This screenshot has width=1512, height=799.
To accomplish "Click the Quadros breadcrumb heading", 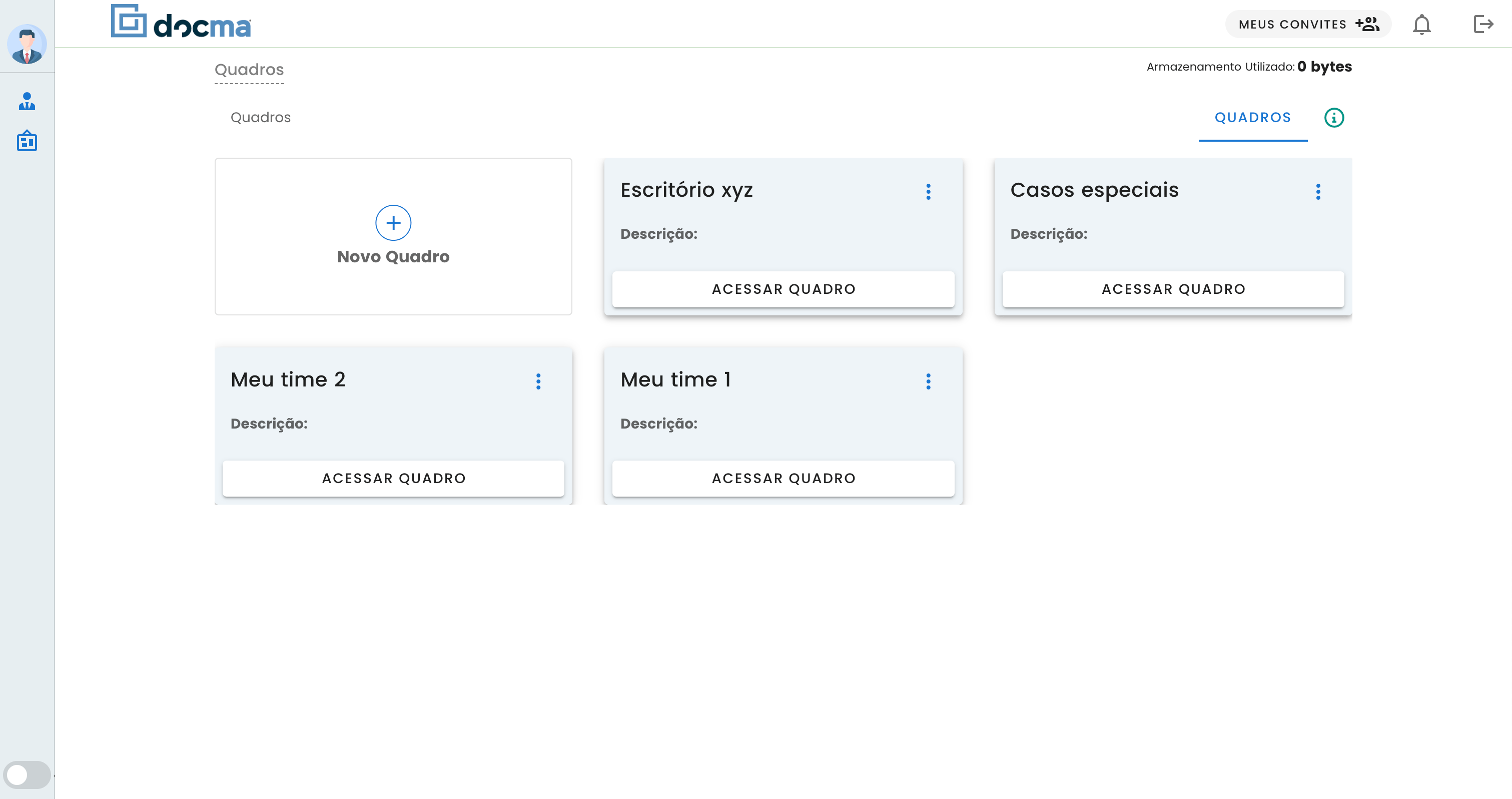I will (x=249, y=70).
